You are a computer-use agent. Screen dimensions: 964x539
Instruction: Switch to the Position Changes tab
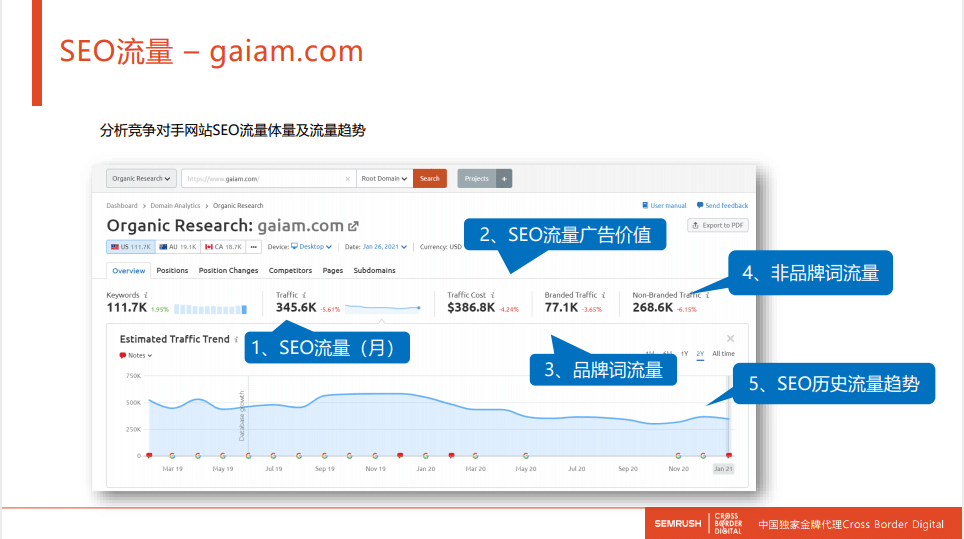coord(228,270)
